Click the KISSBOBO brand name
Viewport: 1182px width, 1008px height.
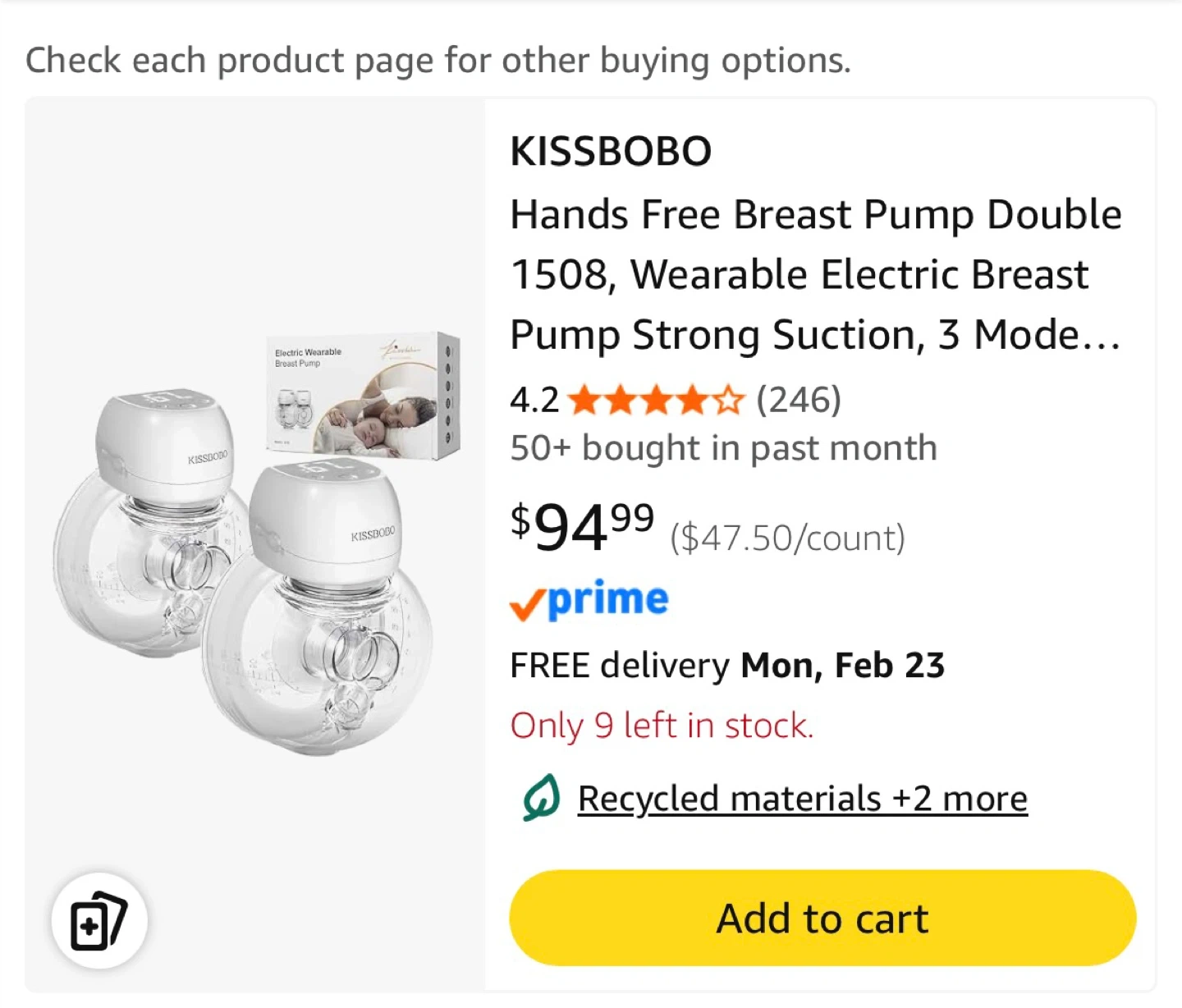pos(611,151)
